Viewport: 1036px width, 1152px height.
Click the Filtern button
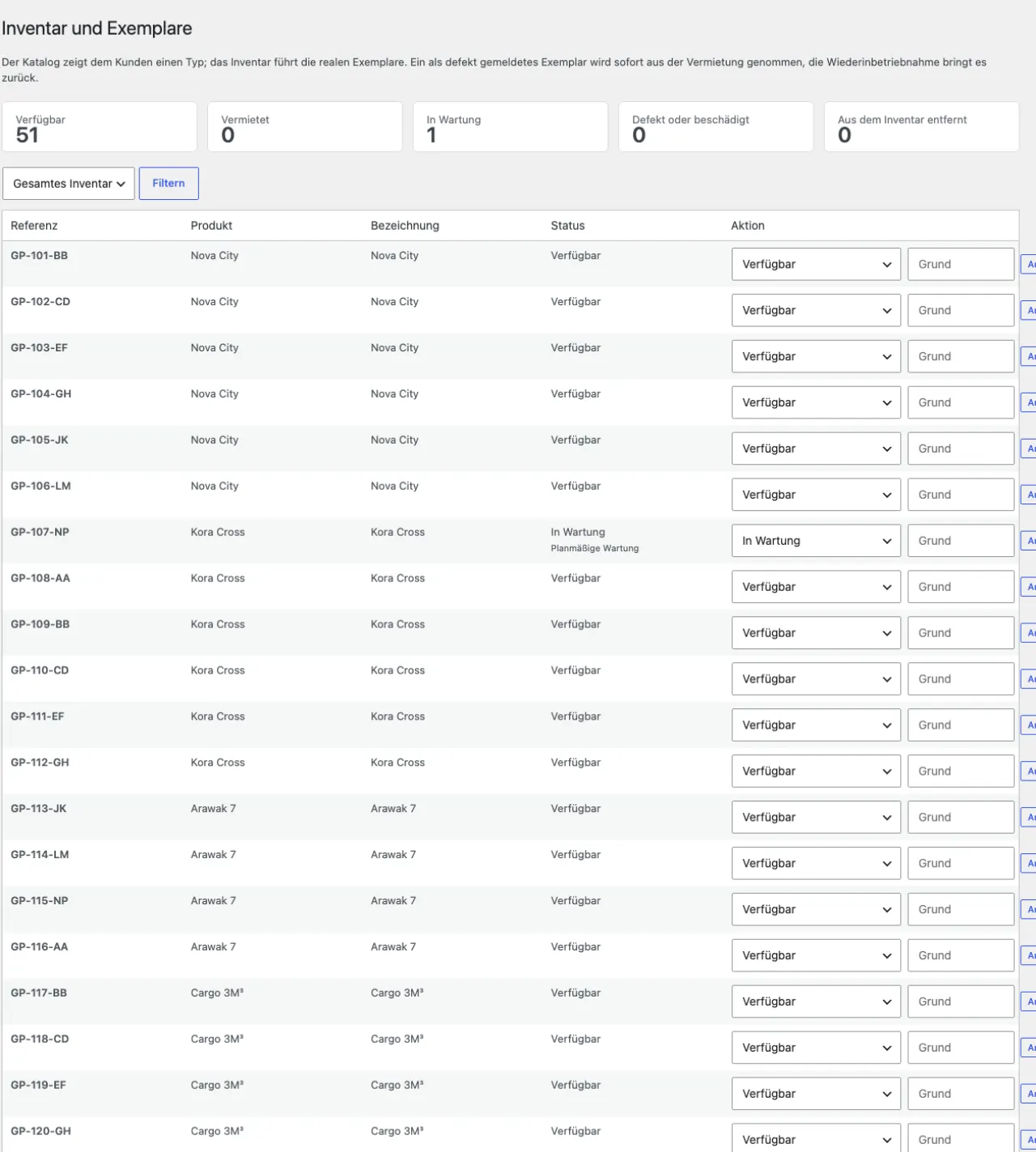(169, 184)
